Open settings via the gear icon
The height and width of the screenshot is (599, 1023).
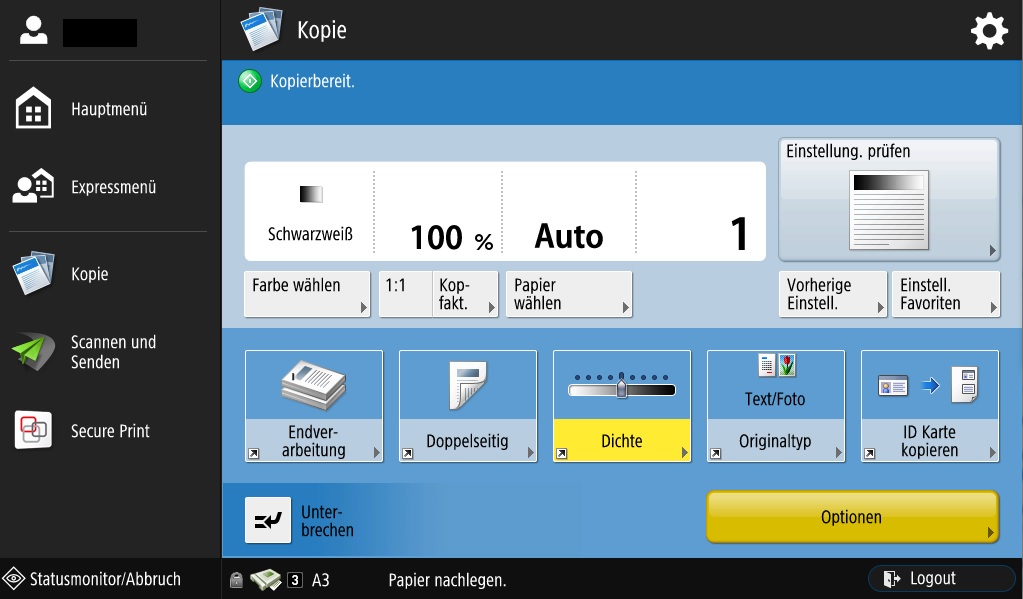pyautogui.click(x=989, y=32)
